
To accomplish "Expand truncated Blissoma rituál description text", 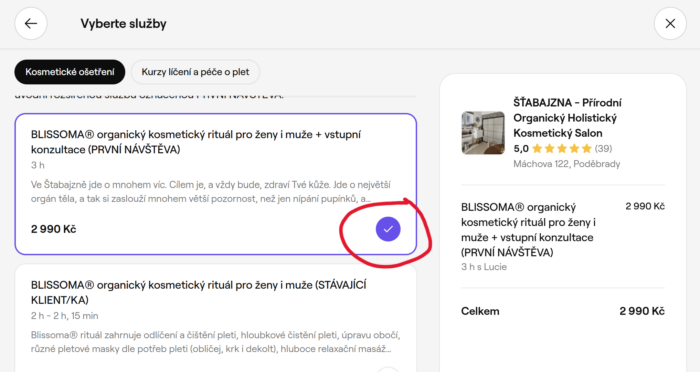I will (x=216, y=342).
